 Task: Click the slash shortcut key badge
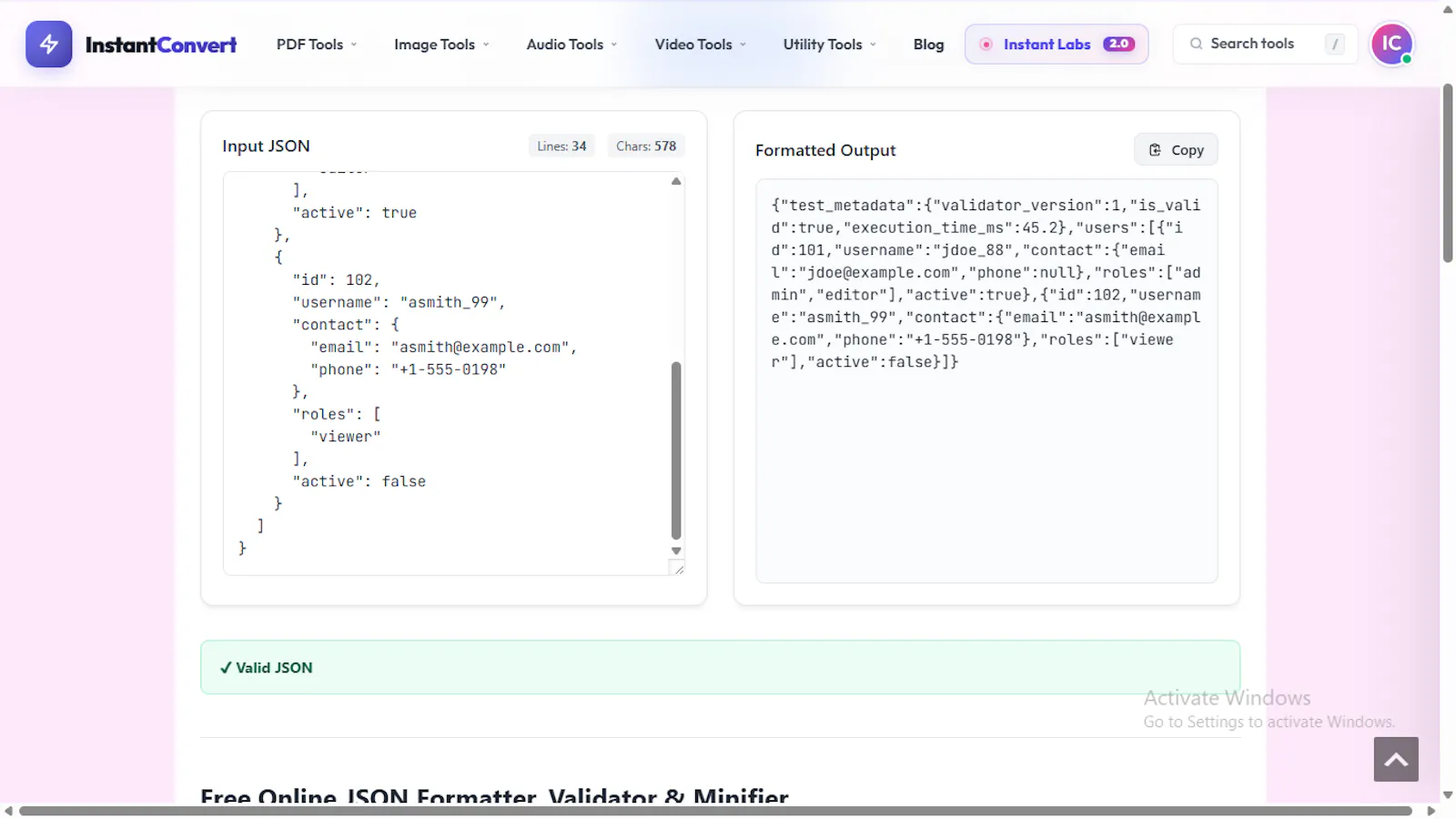tap(1335, 44)
